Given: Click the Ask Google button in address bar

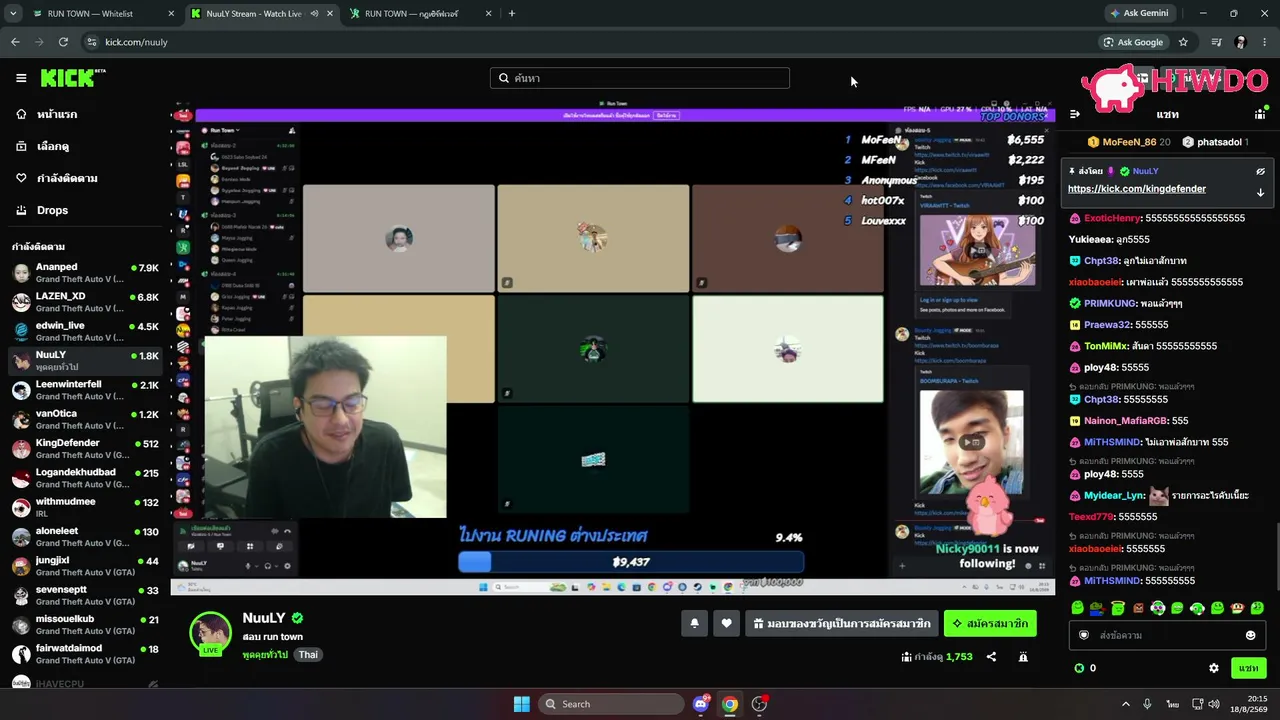Looking at the screenshot, I should click(1133, 42).
